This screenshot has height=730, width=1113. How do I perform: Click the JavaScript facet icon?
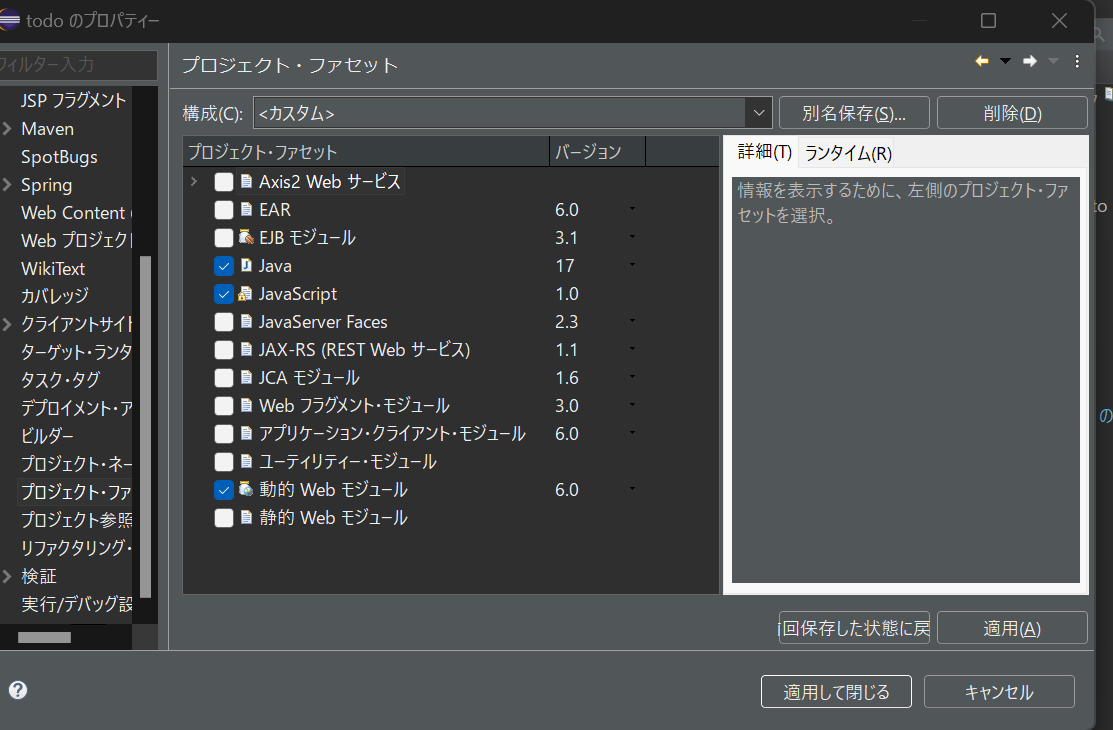(246, 294)
